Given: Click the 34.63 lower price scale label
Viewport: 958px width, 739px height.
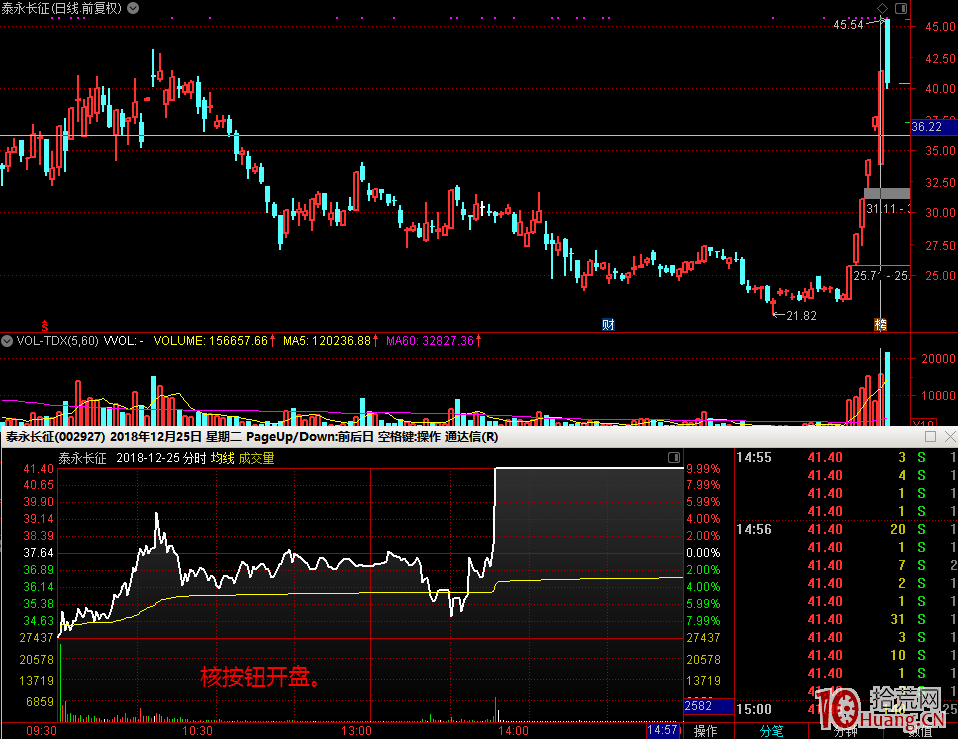Looking at the screenshot, I should [x=38, y=621].
